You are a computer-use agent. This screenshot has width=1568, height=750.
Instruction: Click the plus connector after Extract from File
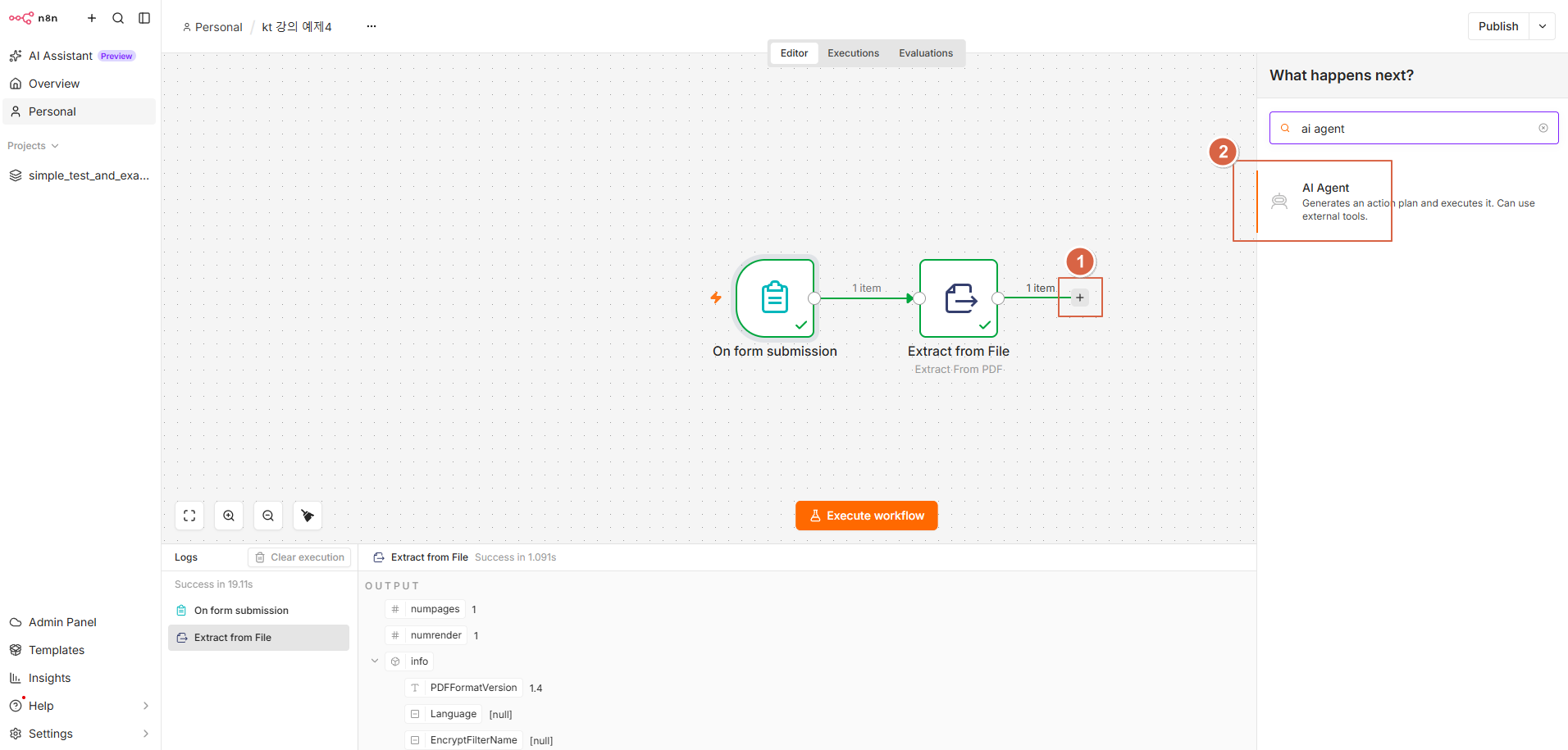click(x=1080, y=298)
